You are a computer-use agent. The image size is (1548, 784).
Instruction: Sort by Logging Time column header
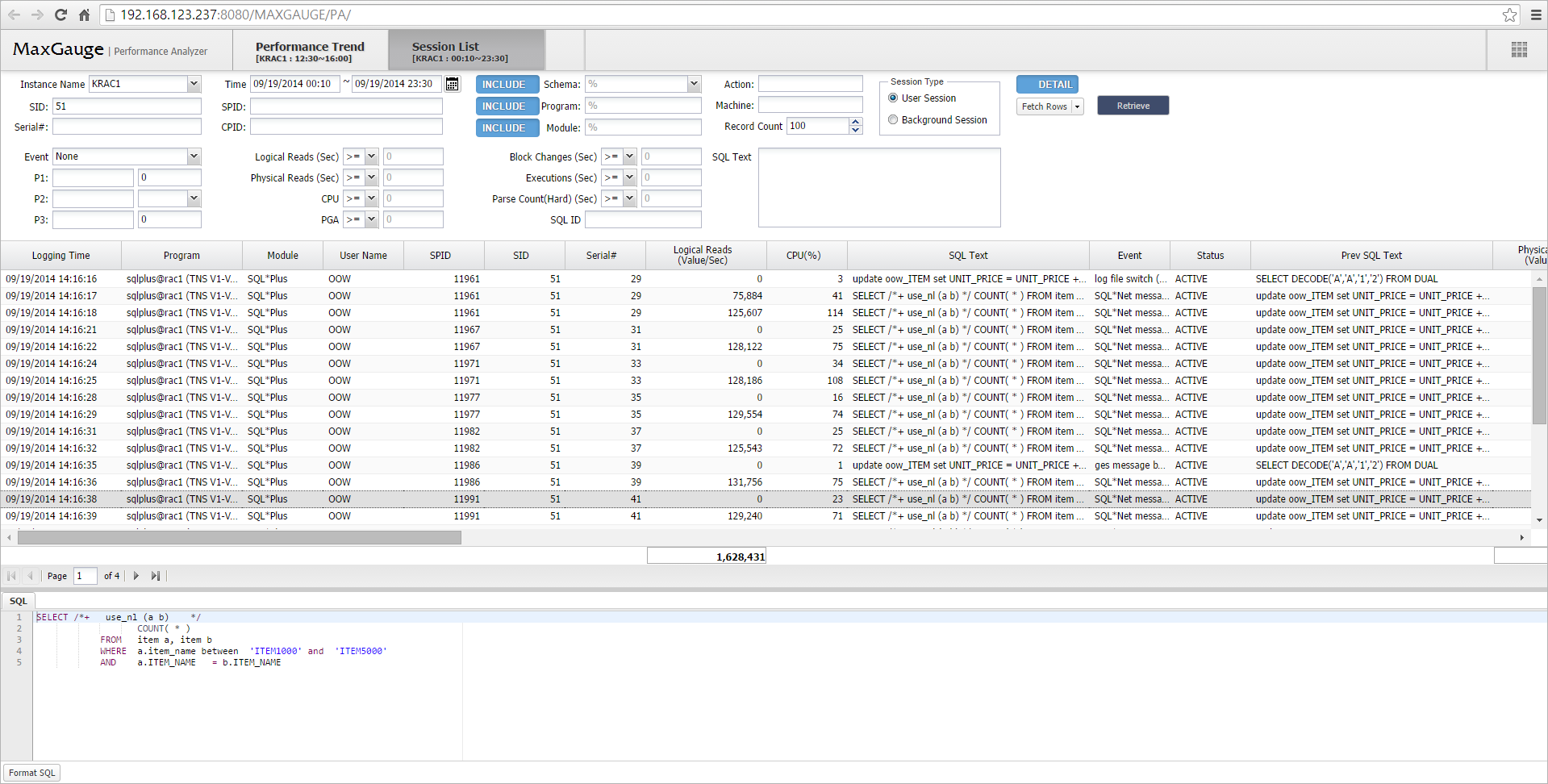coord(61,256)
